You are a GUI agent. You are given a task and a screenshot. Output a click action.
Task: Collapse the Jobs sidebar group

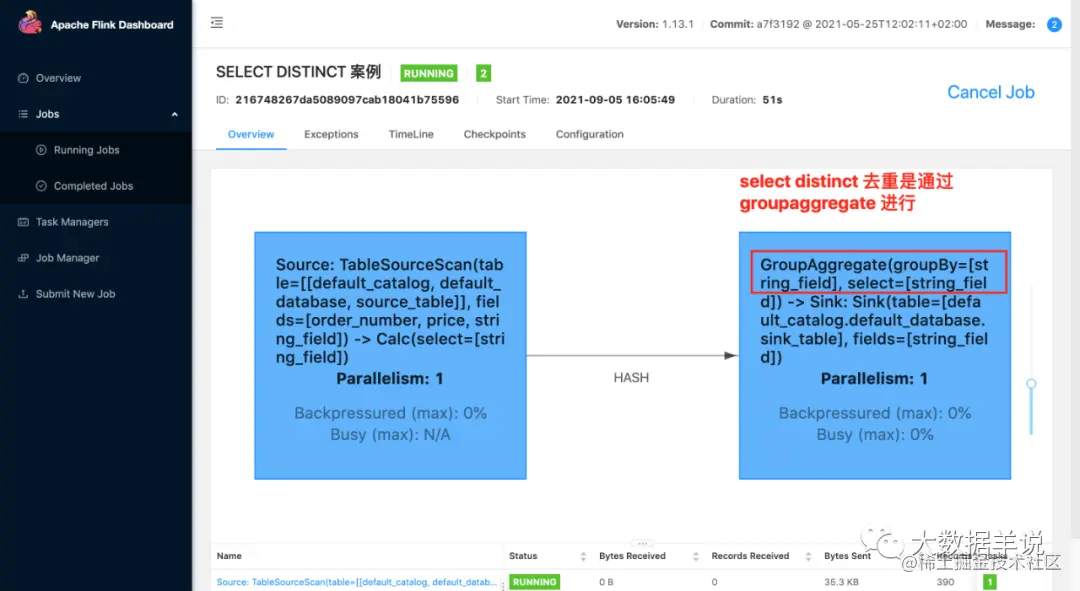pos(174,114)
